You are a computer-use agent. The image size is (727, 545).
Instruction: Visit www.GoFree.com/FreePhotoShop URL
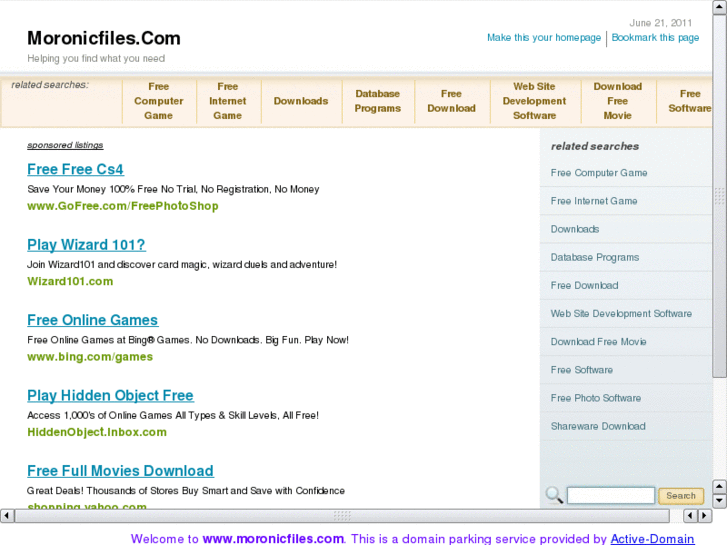click(x=123, y=206)
